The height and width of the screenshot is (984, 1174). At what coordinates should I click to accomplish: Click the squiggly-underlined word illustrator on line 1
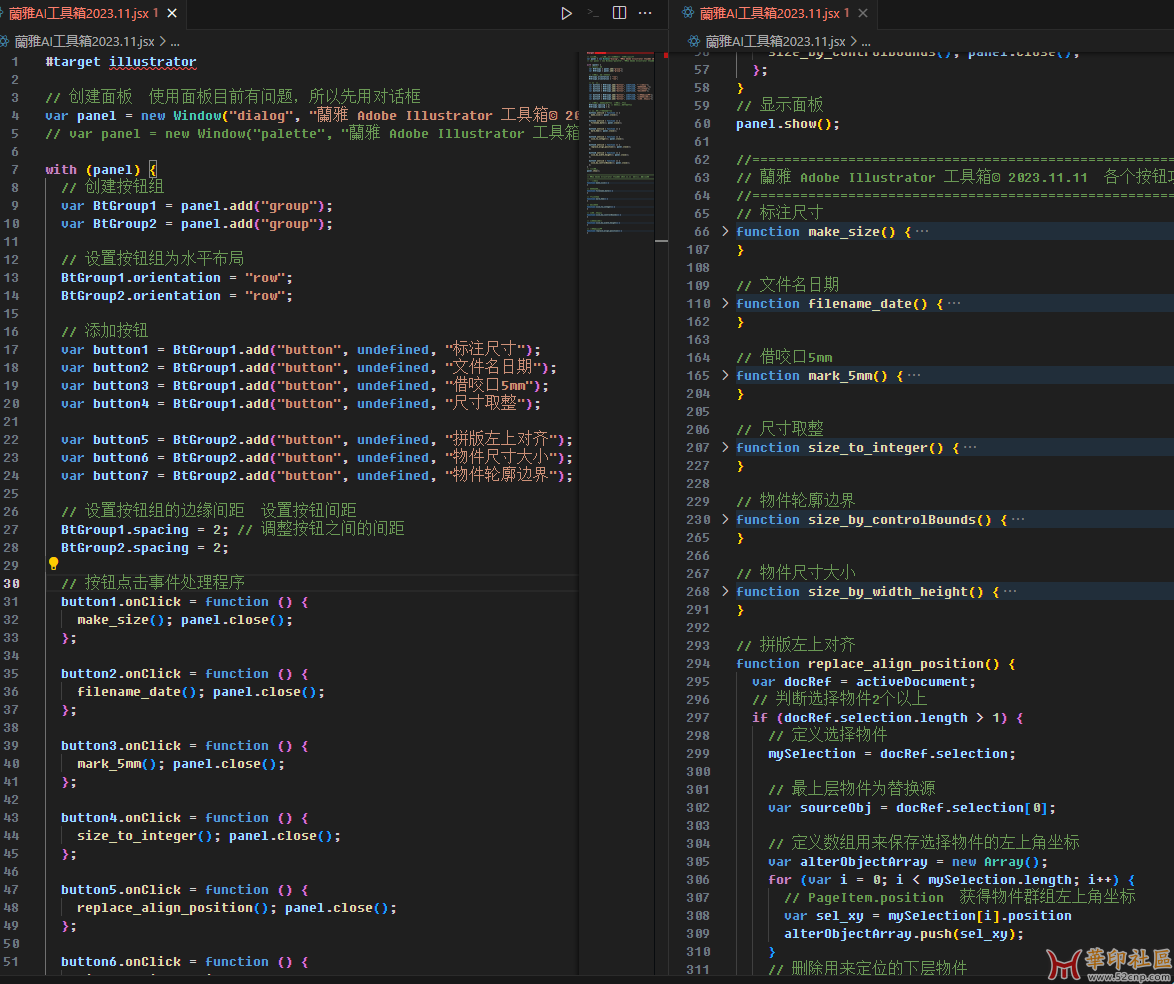pyautogui.click(x=153, y=61)
